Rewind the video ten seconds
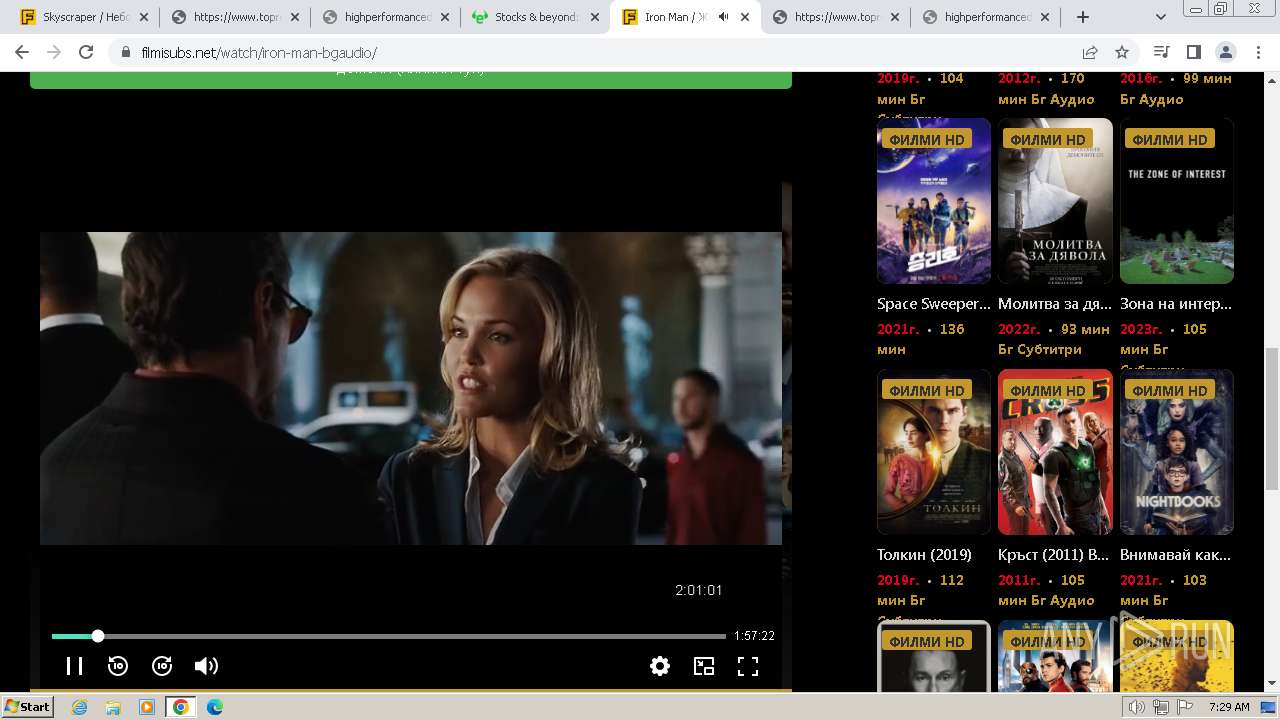This screenshot has width=1280, height=720. coord(118,666)
